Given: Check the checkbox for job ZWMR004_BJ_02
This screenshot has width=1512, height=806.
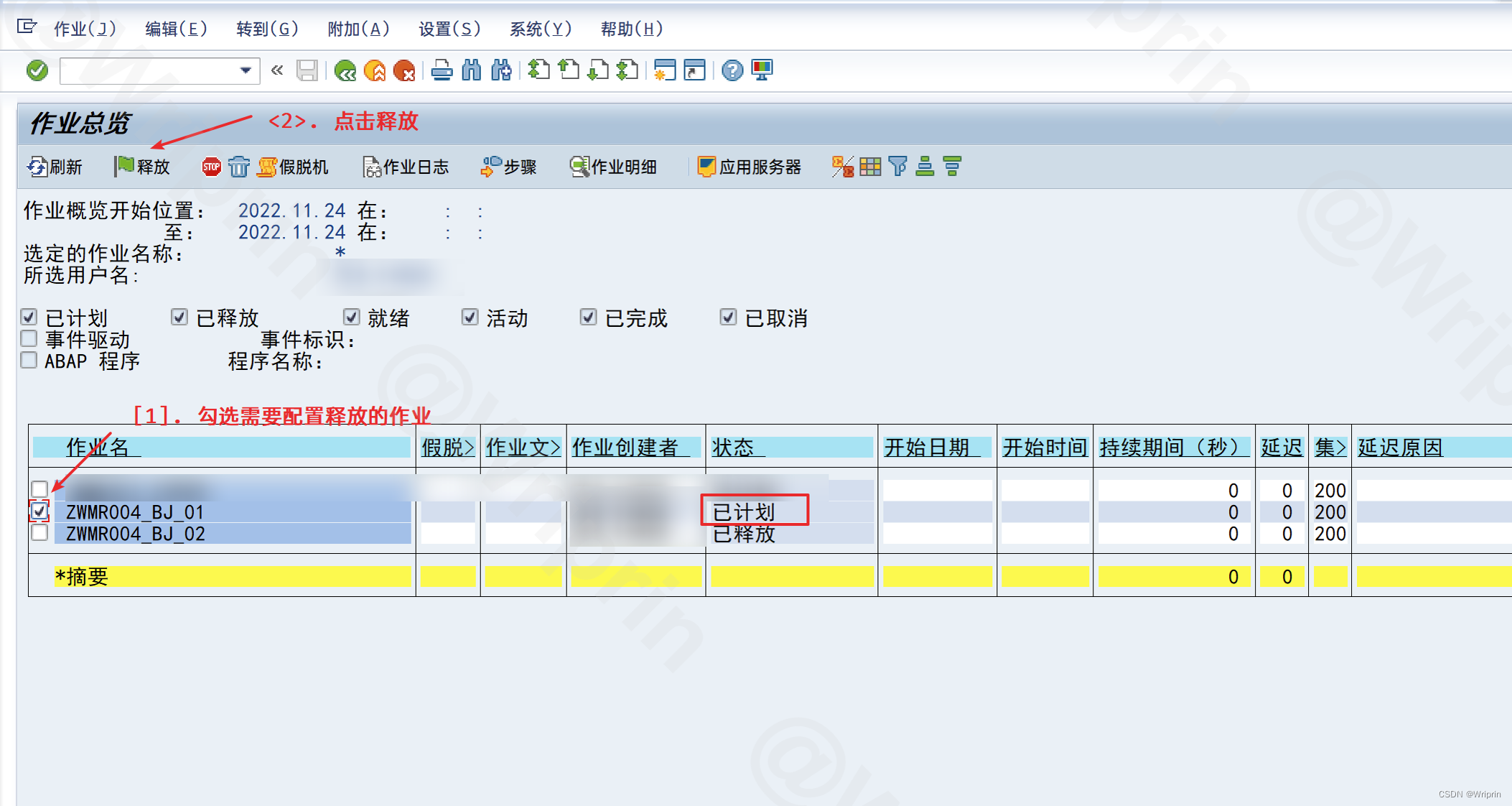Looking at the screenshot, I should (39, 534).
